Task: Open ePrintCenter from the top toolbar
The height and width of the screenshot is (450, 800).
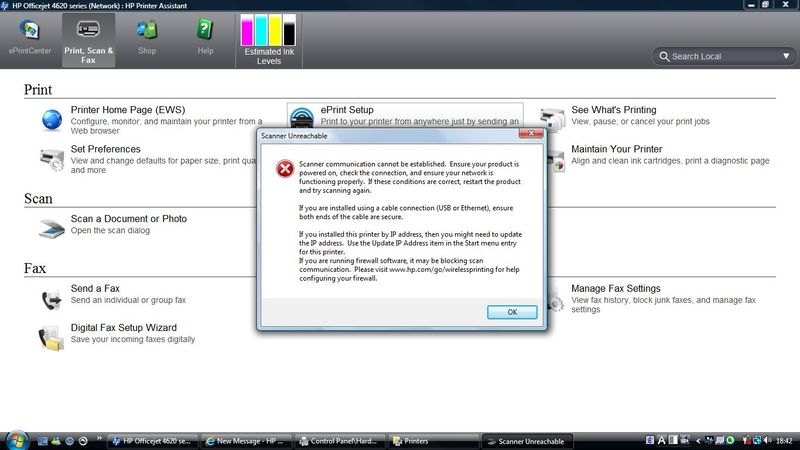Action: click(30, 37)
